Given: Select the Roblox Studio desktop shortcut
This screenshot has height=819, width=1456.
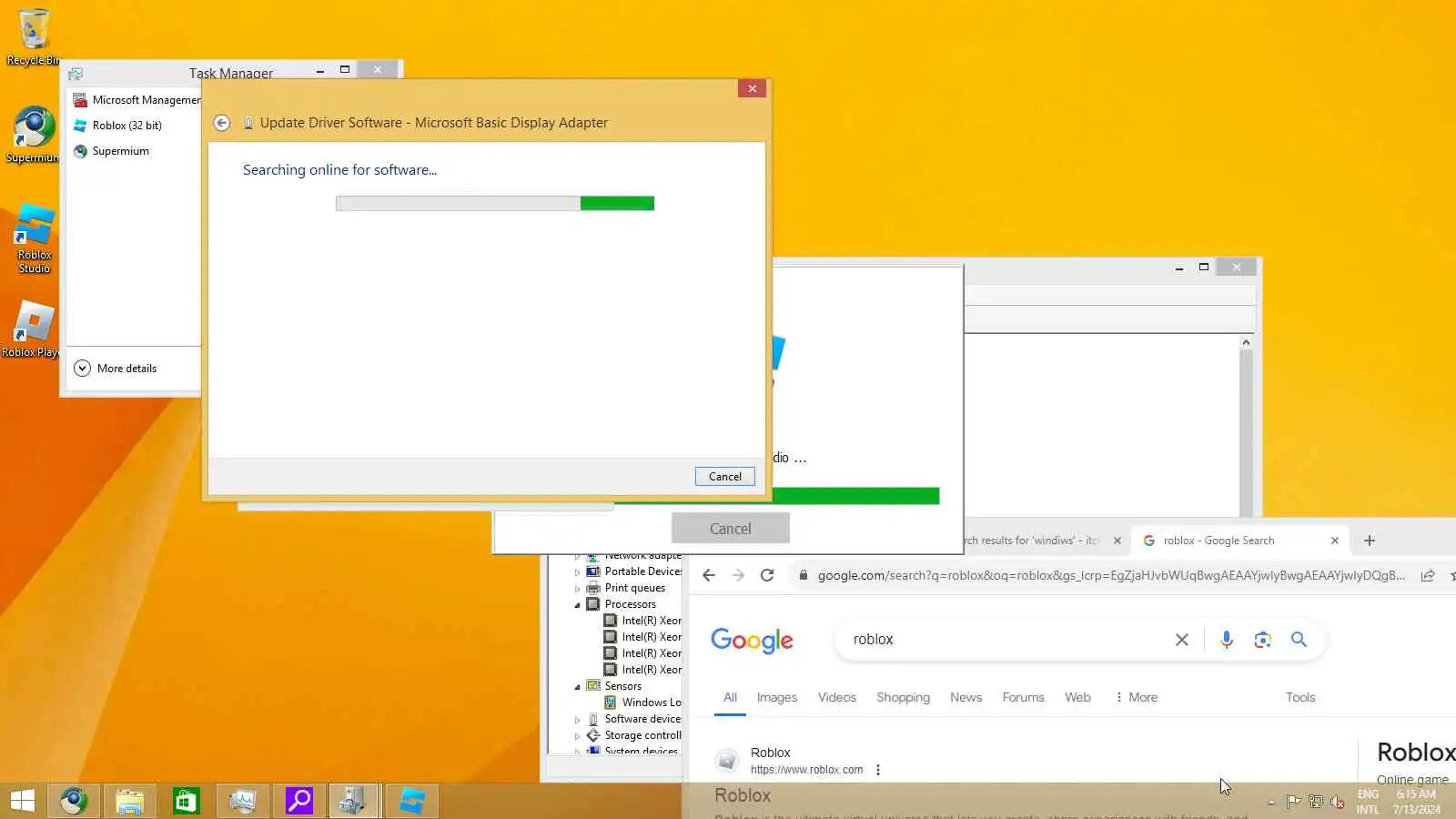Looking at the screenshot, I should pos(35,238).
